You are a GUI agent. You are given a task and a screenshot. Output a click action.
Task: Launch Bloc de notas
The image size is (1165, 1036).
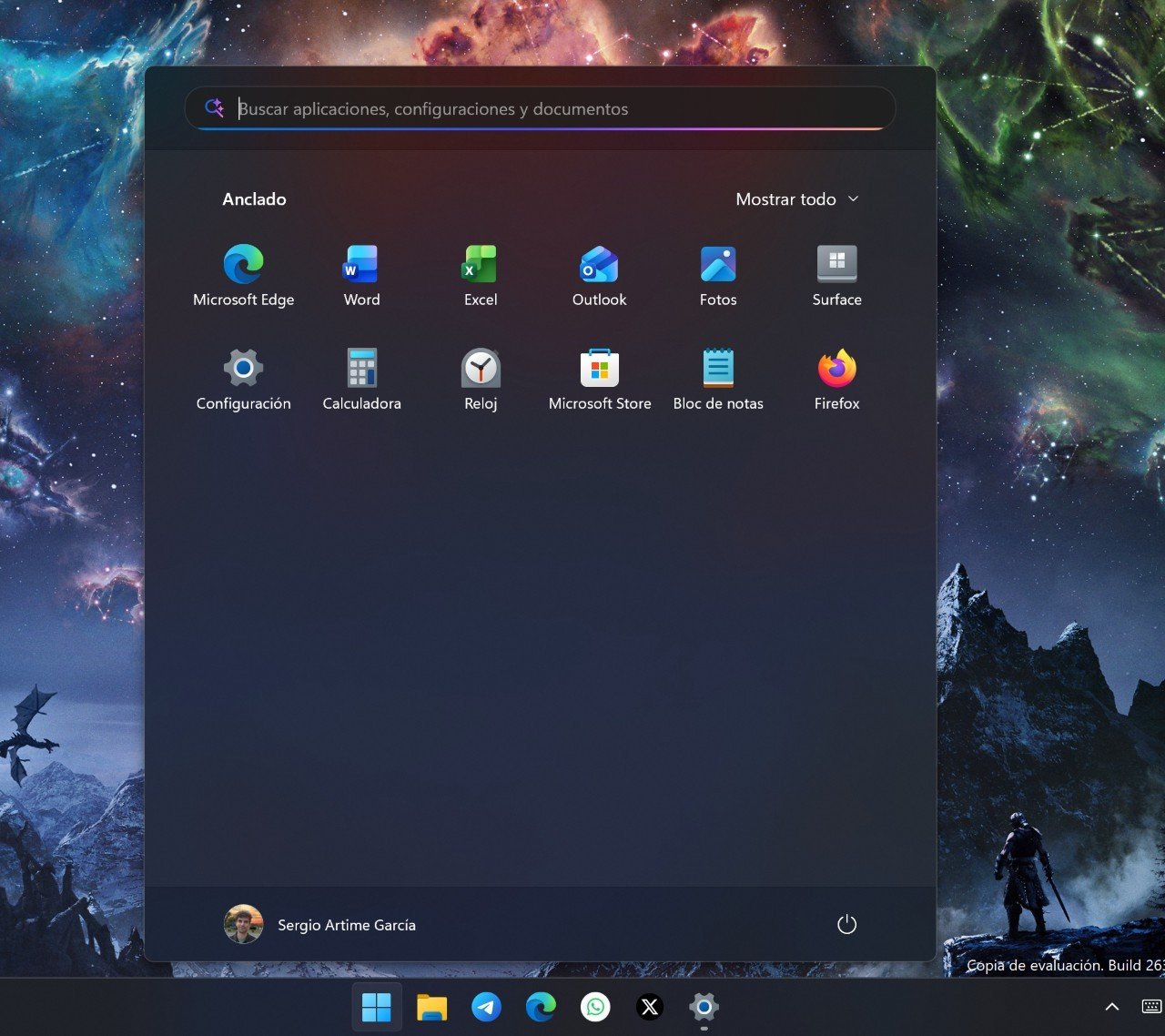(x=718, y=380)
